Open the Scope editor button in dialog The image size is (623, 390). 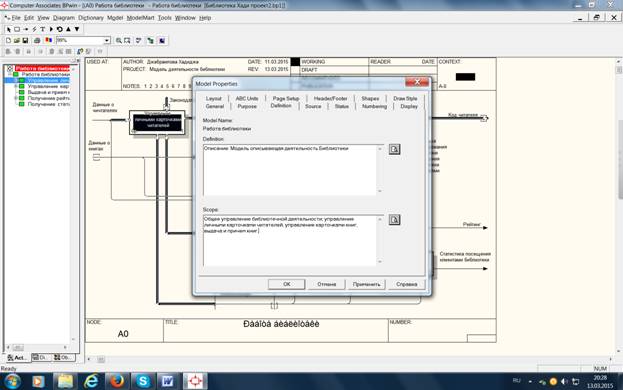pyautogui.click(x=394, y=220)
